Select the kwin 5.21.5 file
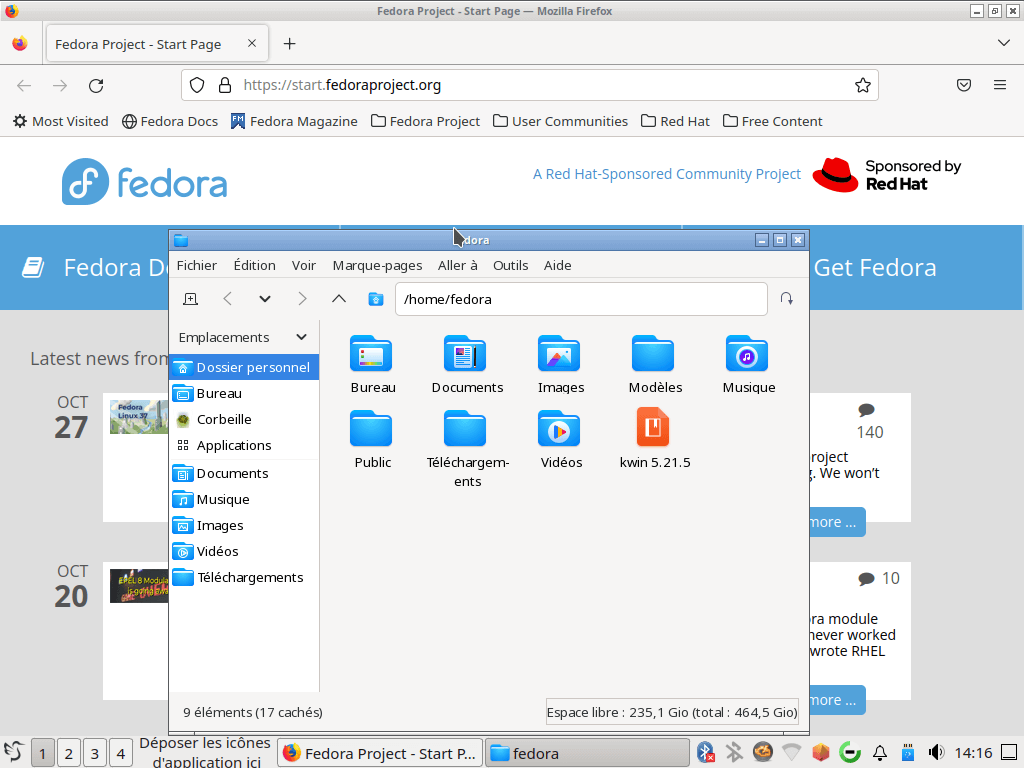 654,429
